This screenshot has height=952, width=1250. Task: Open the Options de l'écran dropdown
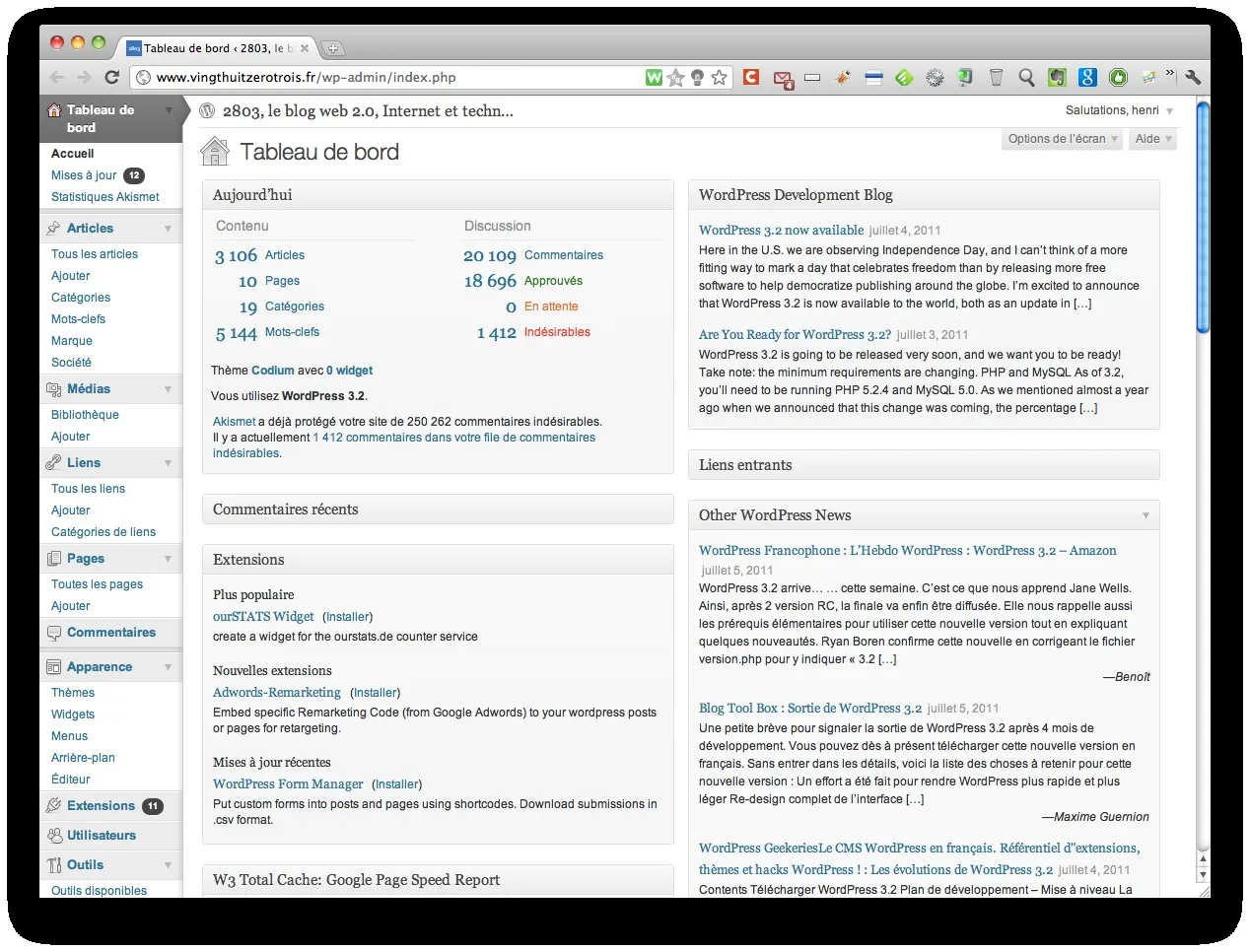pyautogui.click(x=1062, y=139)
